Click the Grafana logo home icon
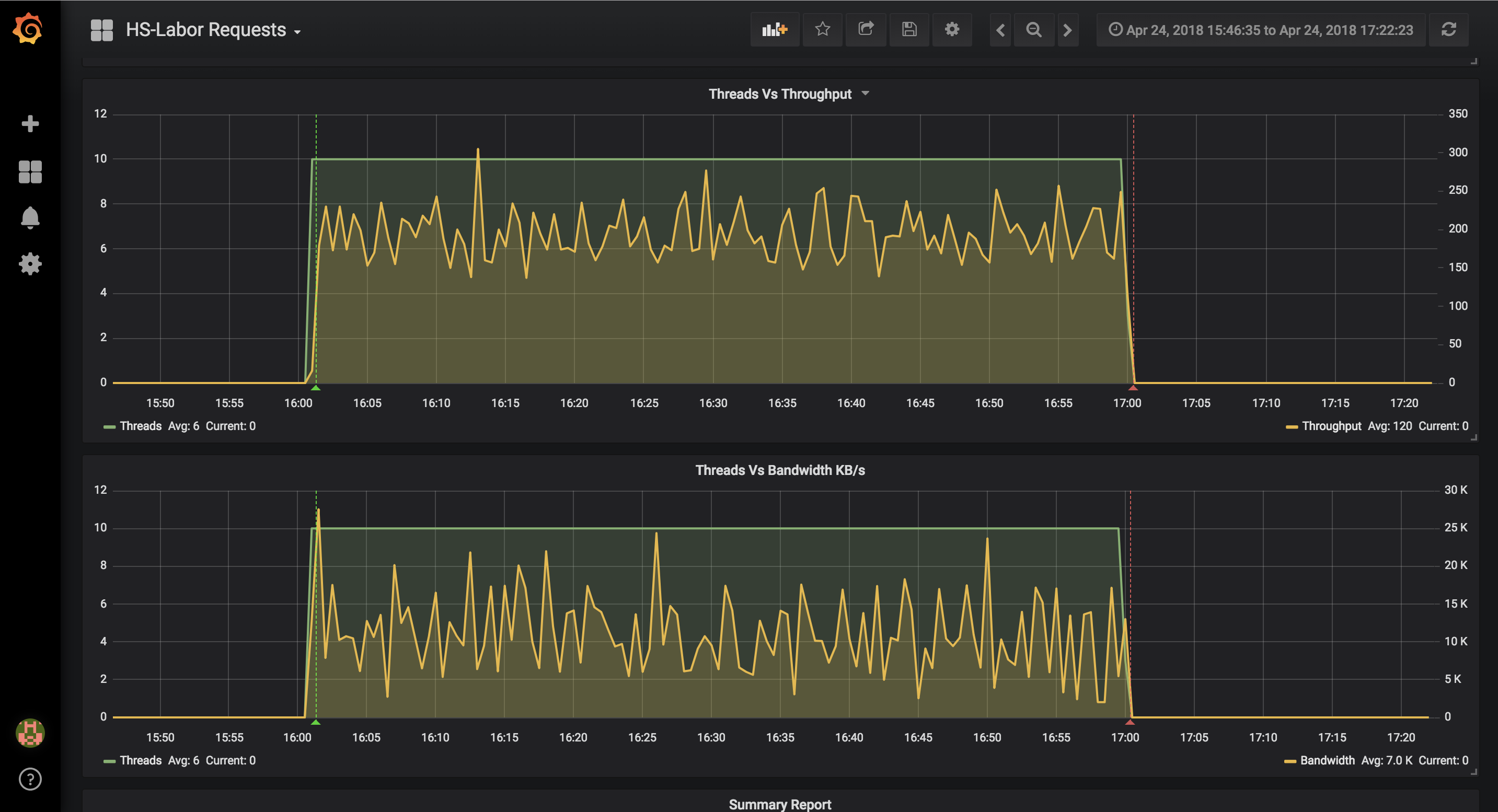Screen dimensions: 1498x812 pyautogui.click(x=28, y=29)
